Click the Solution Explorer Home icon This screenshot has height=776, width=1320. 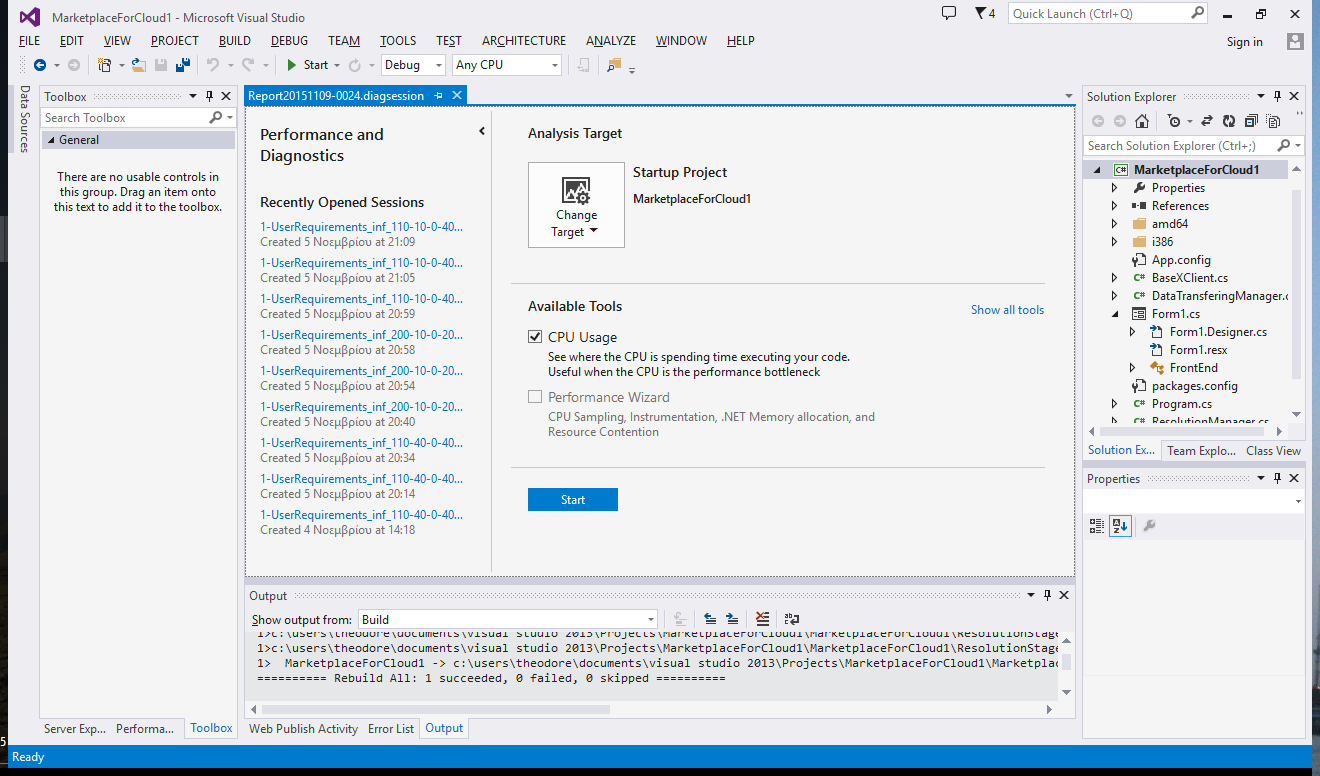tap(1142, 121)
